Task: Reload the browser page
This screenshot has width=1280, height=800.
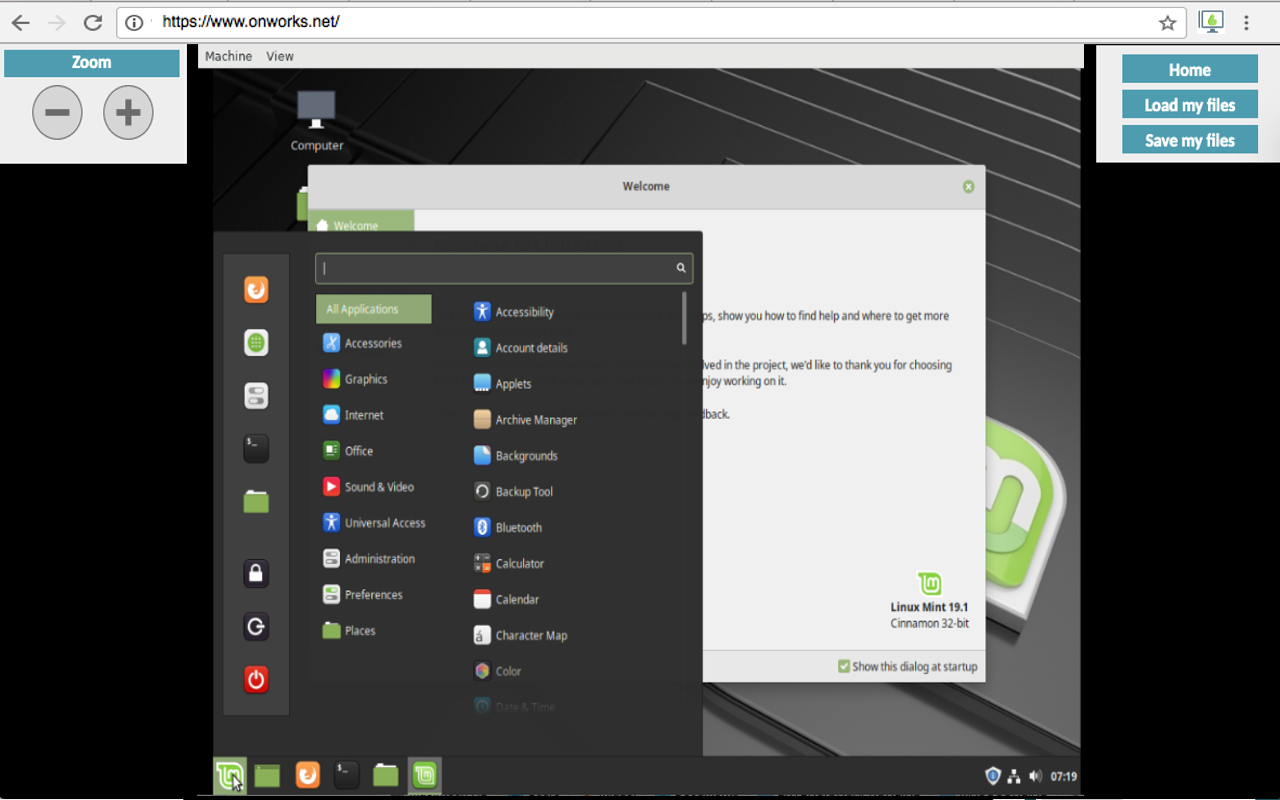Action: click(x=92, y=22)
